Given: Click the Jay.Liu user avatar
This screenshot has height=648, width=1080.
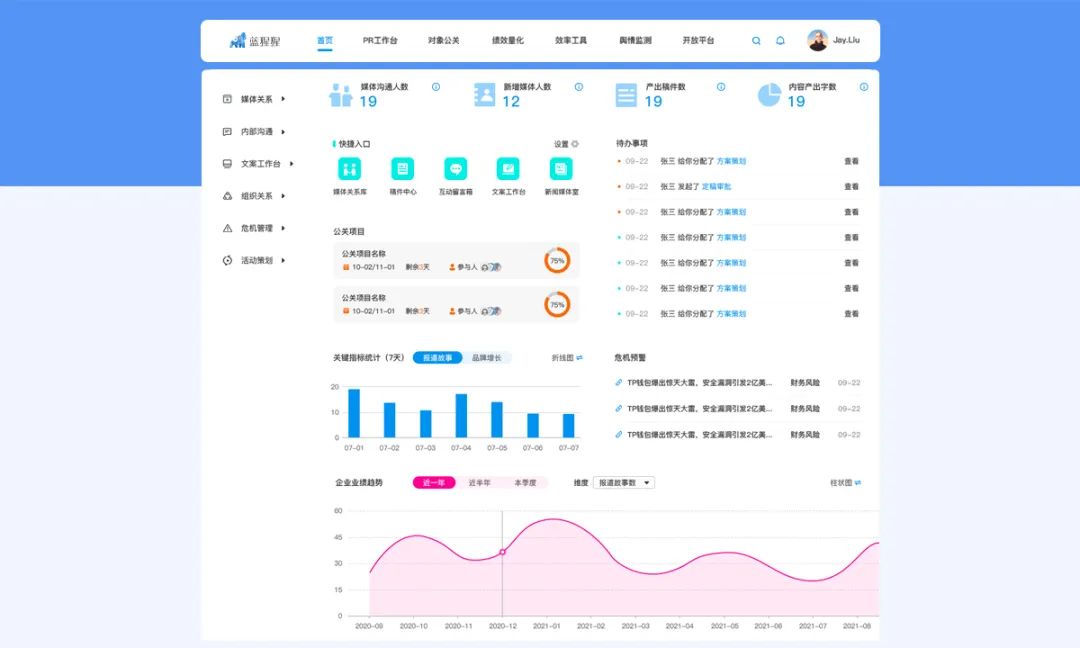Looking at the screenshot, I should (x=817, y=41).
